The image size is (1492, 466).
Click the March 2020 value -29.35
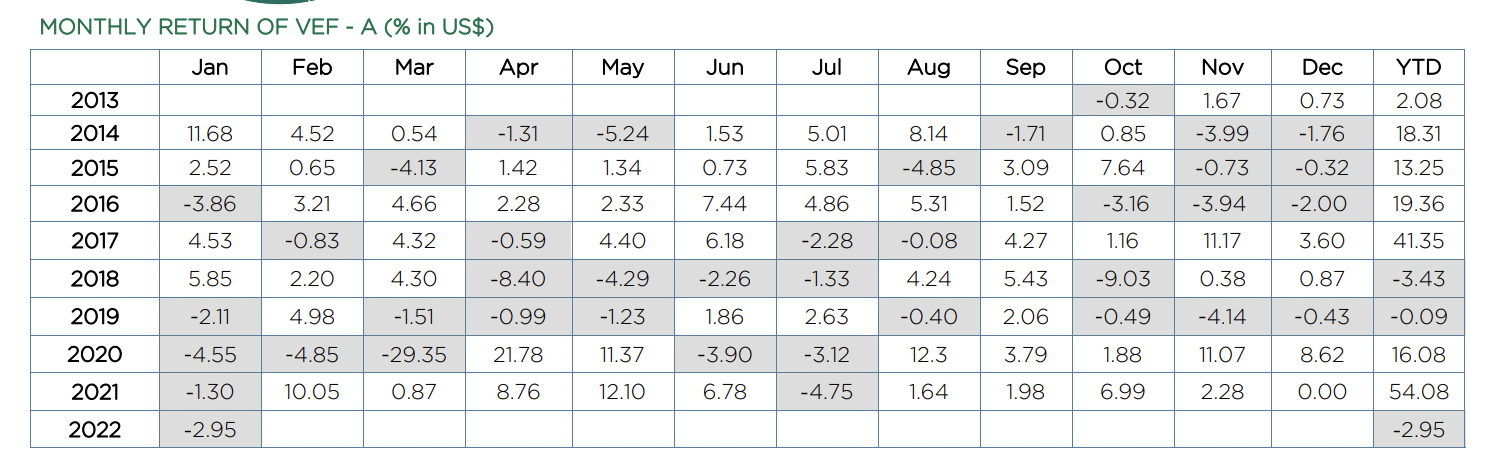414,354
